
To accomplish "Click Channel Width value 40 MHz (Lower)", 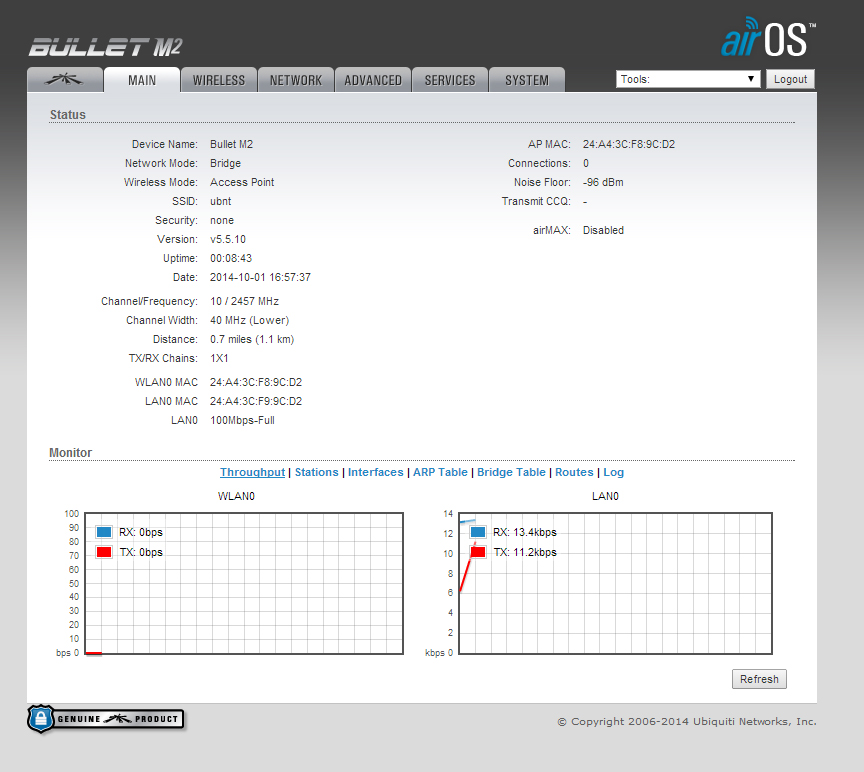I will [x=249, y=320].
